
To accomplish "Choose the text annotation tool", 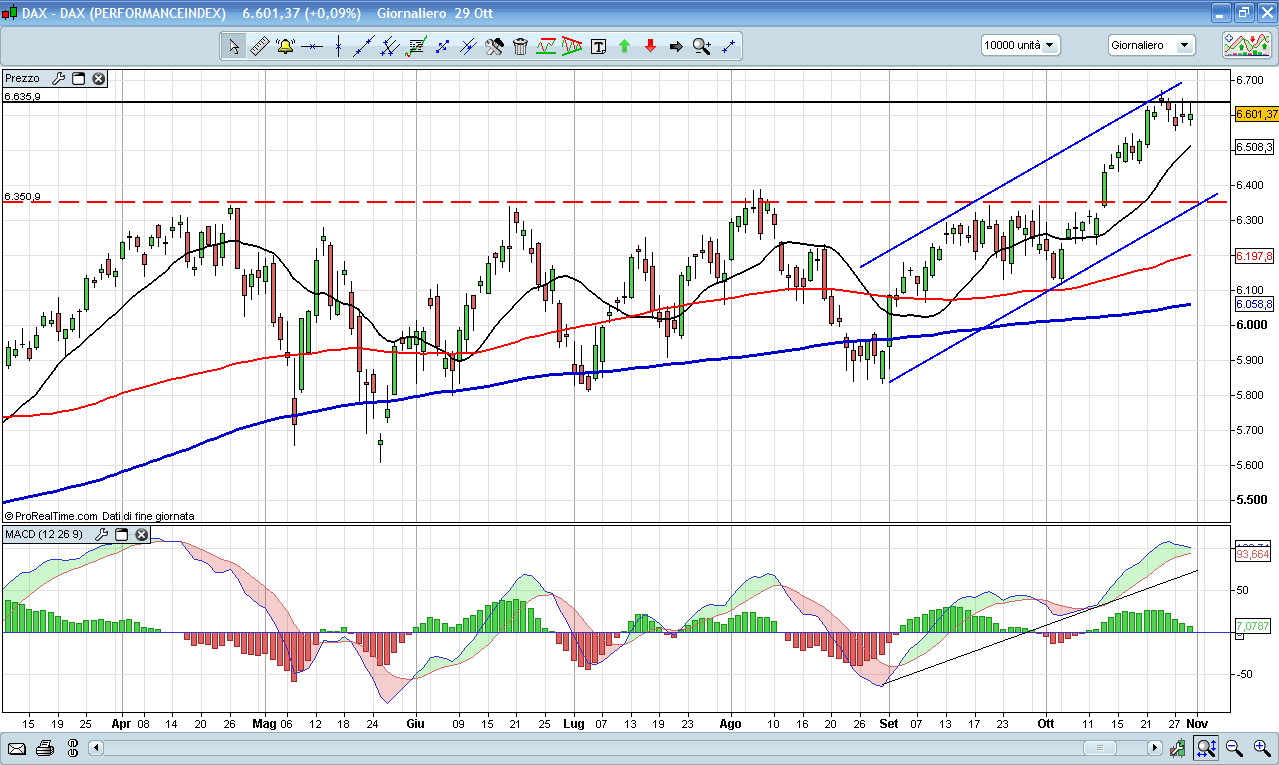I will pos(599,46).
